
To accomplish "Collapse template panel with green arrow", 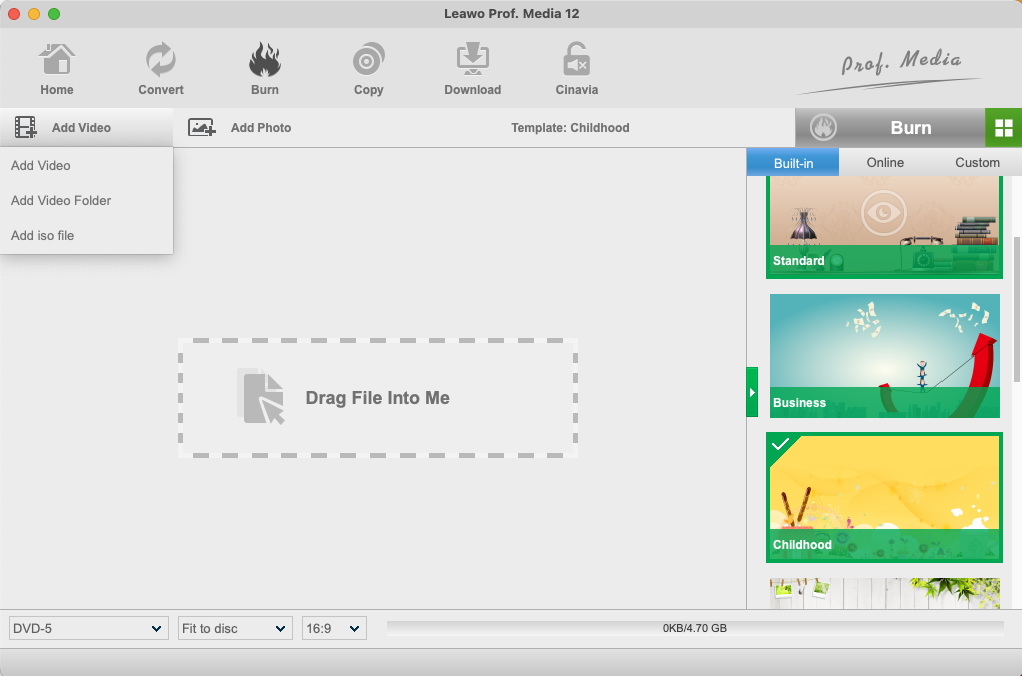I will click(x=752, y=392).
